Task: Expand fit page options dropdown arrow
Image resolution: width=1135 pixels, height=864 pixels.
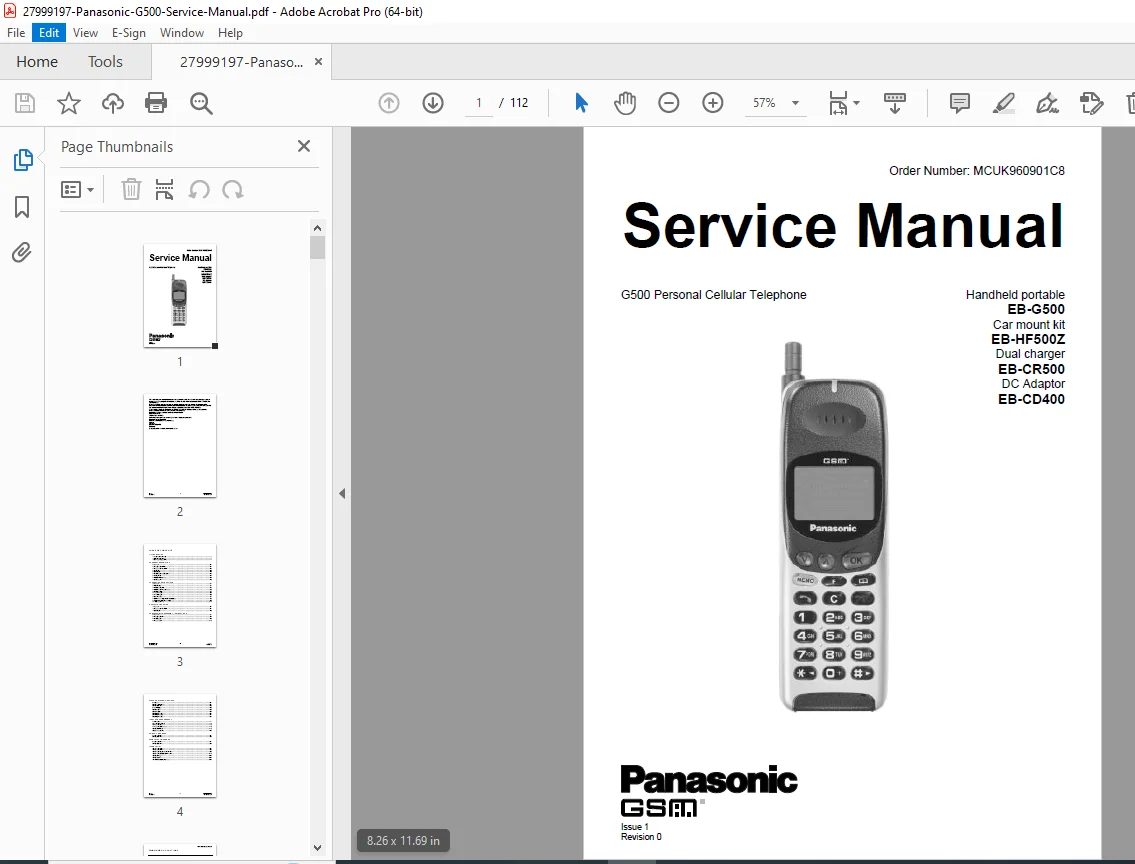Action: tap(856, 103)
